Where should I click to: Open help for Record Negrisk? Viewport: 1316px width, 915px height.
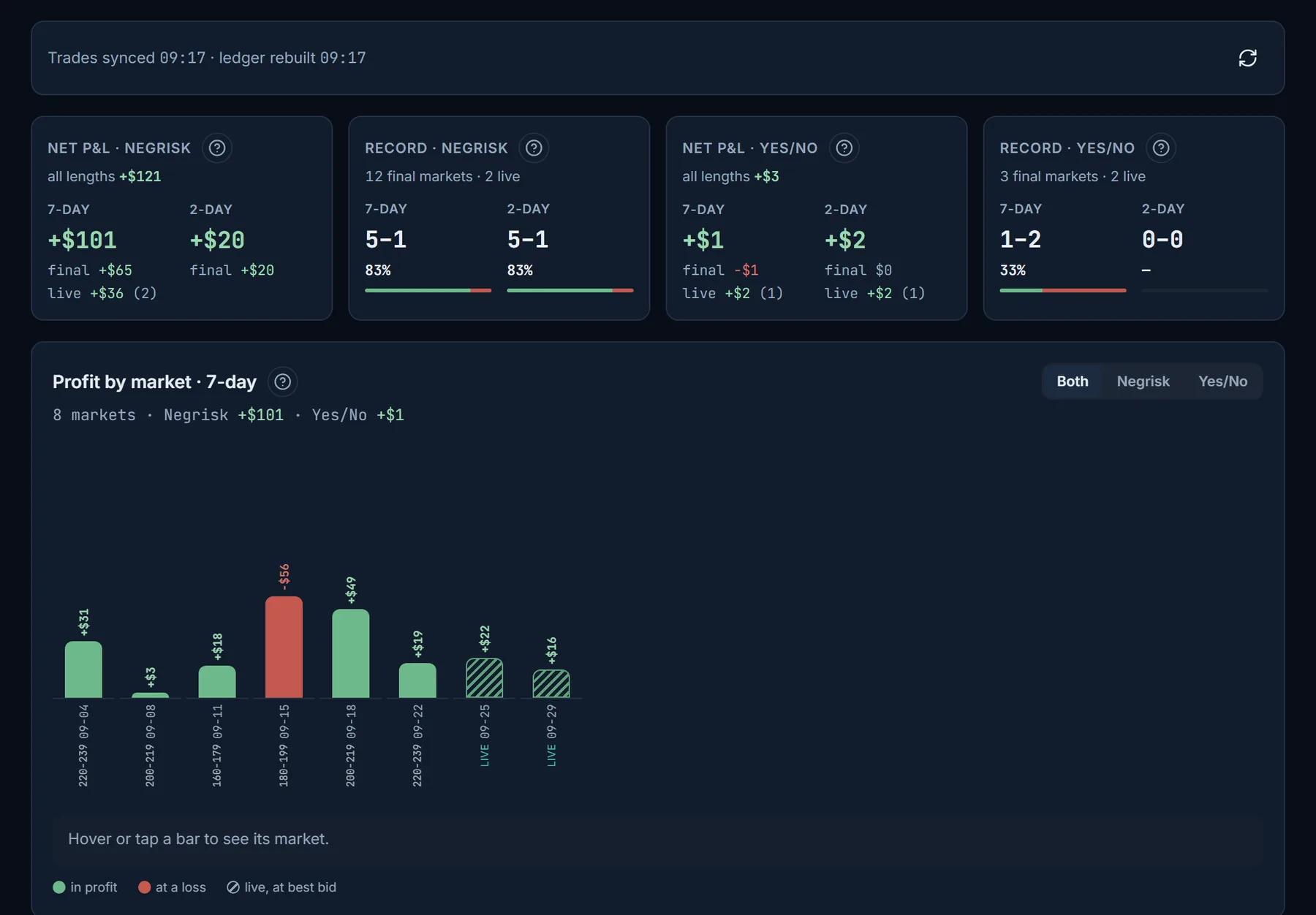point(534,148)
